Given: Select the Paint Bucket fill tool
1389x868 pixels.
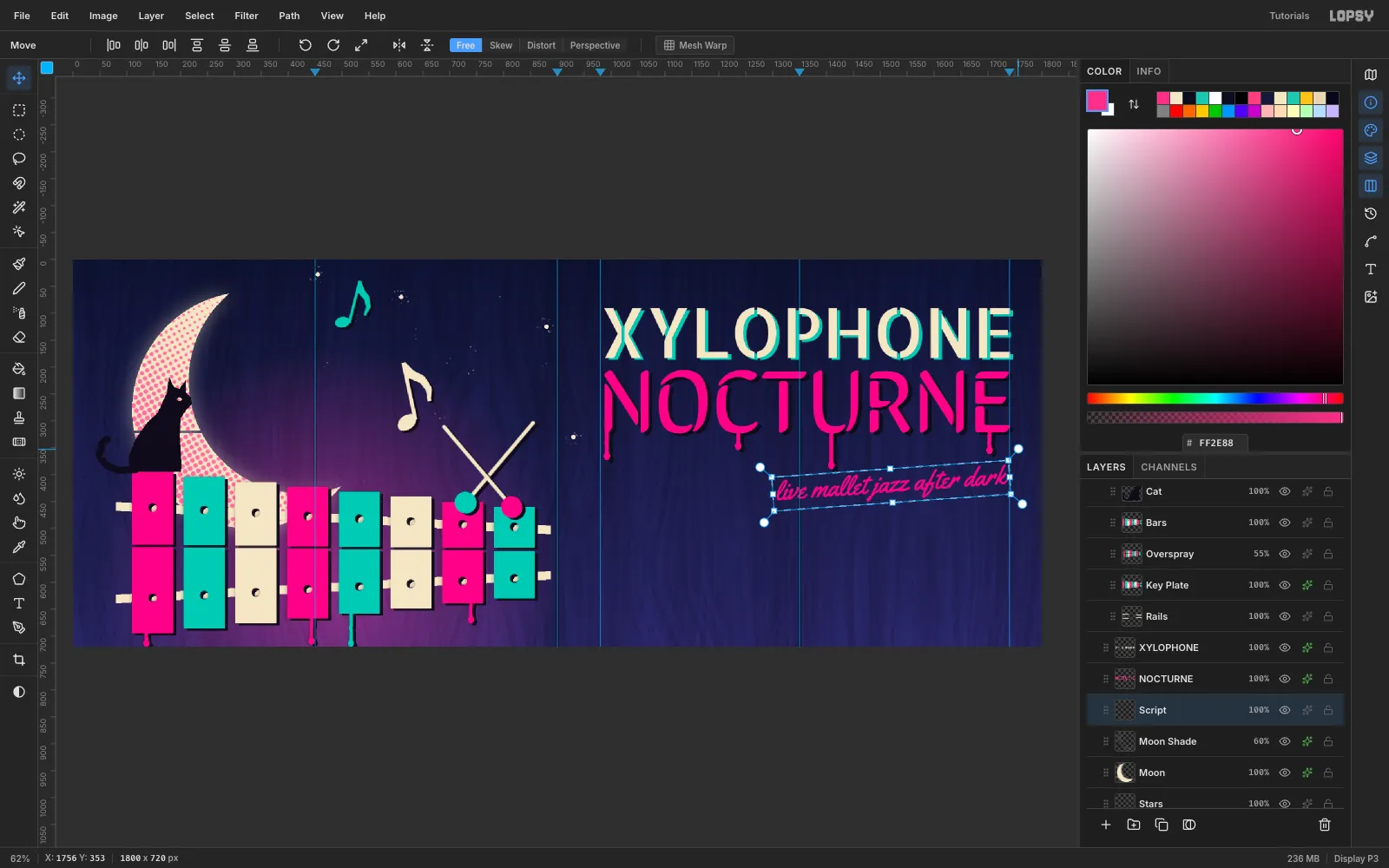Looking at the screenshot, I should pyautogui.click(x=19, y=369).
